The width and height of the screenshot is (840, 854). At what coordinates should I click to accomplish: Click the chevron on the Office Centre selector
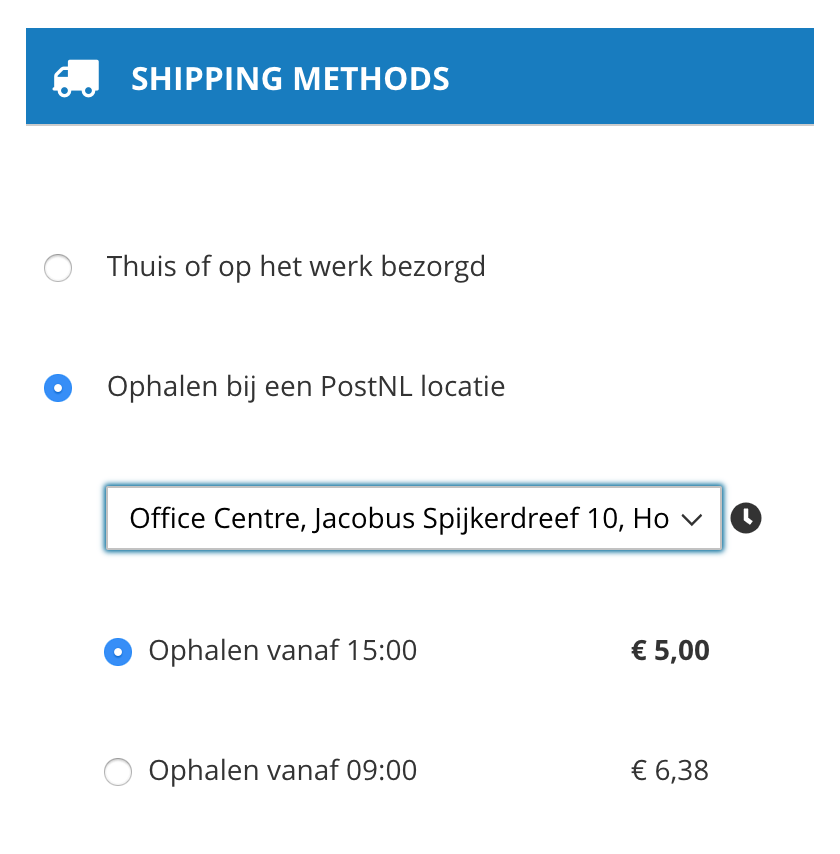[x=692, y=518]
